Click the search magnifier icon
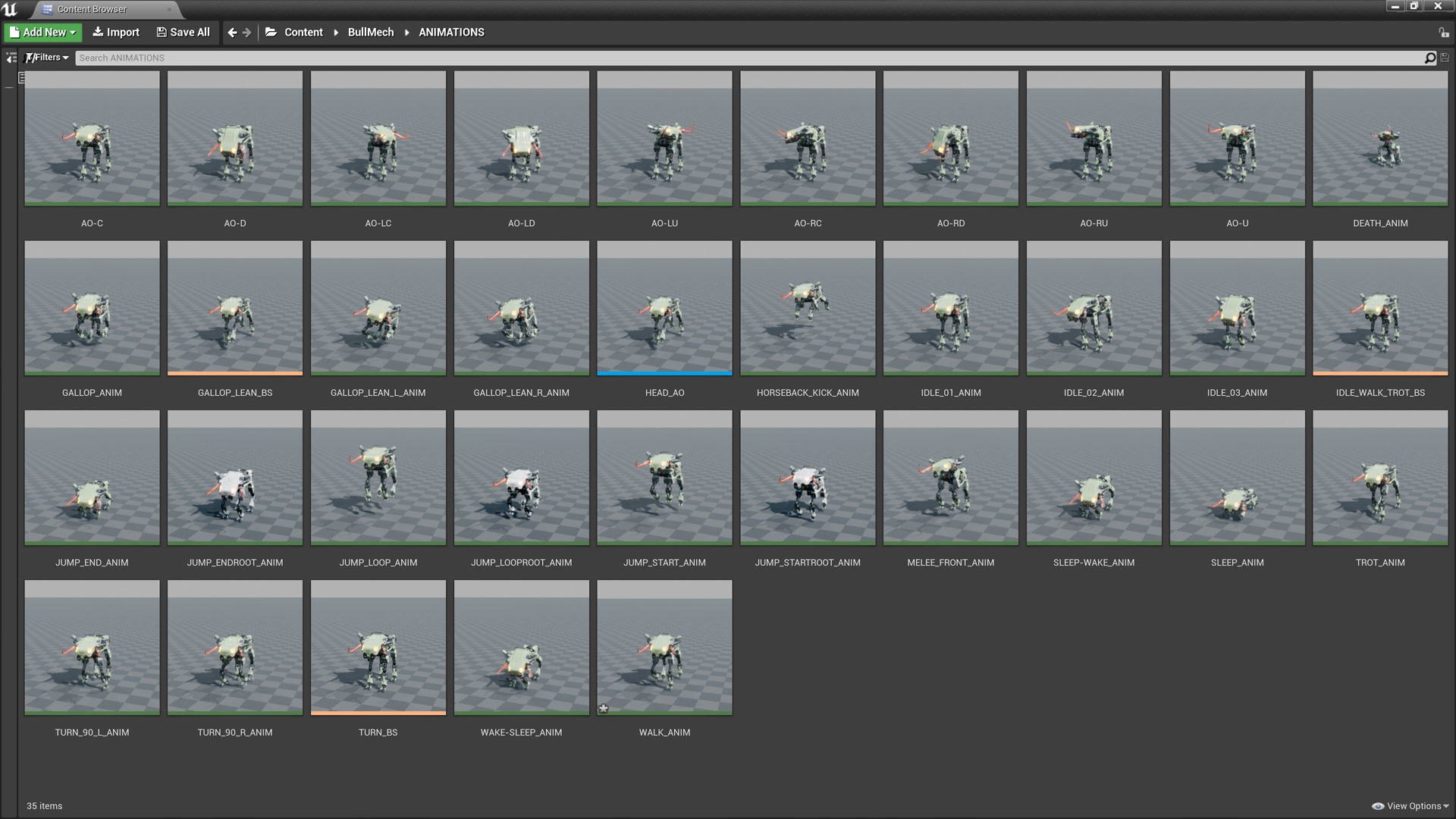 tap(1430, 58)
